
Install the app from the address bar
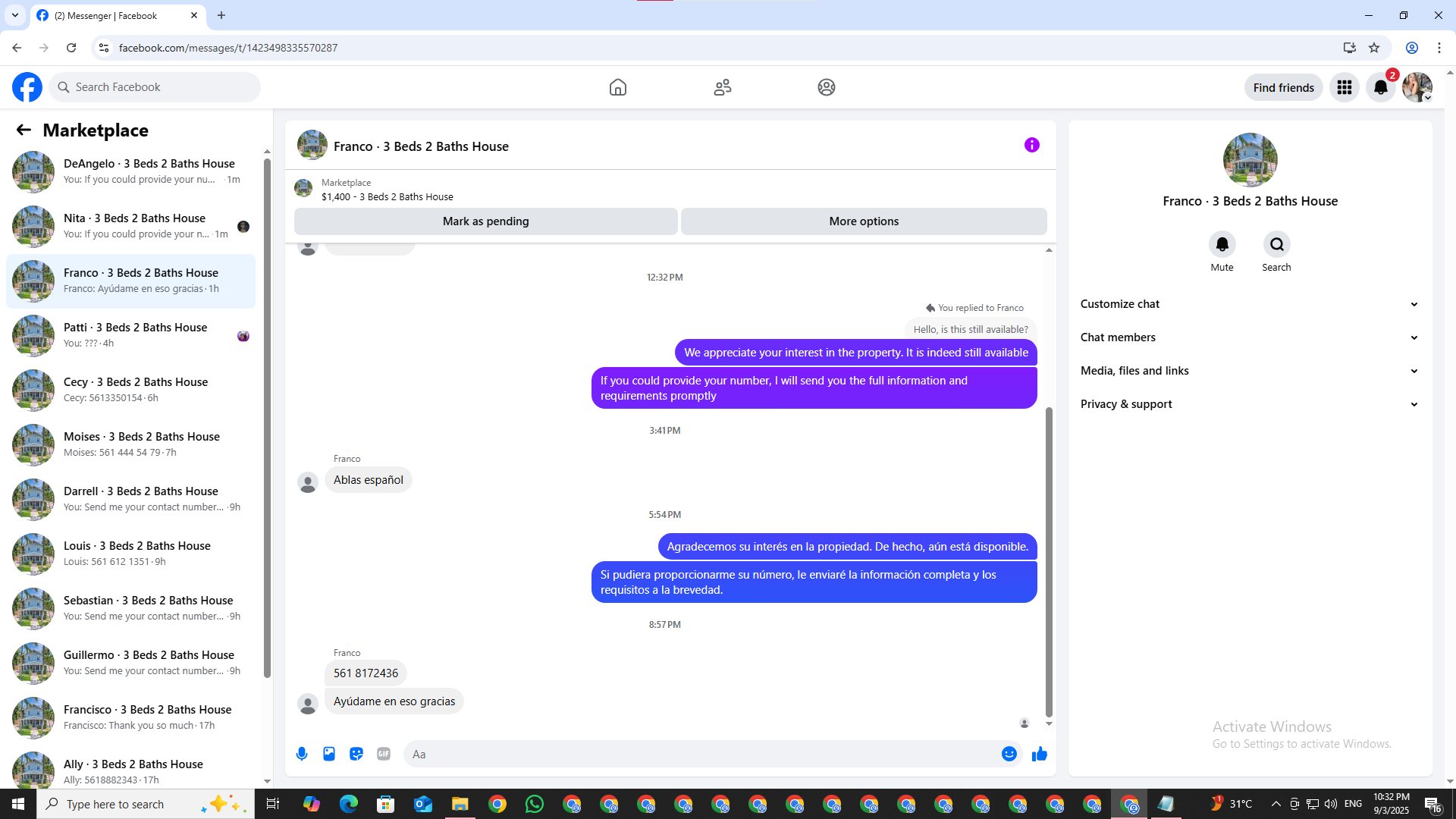(x=1350, y=48)
